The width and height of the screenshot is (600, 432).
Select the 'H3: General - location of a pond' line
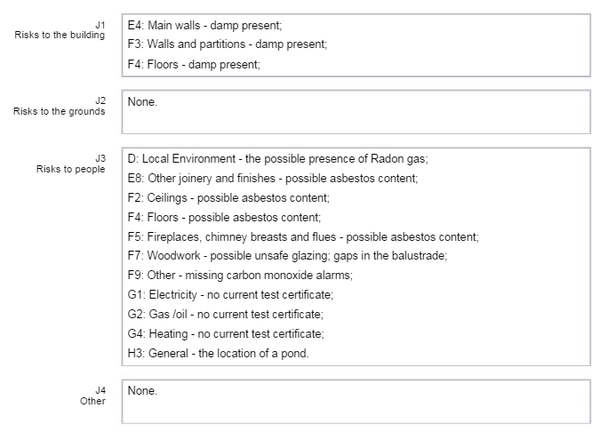point(218,353)
